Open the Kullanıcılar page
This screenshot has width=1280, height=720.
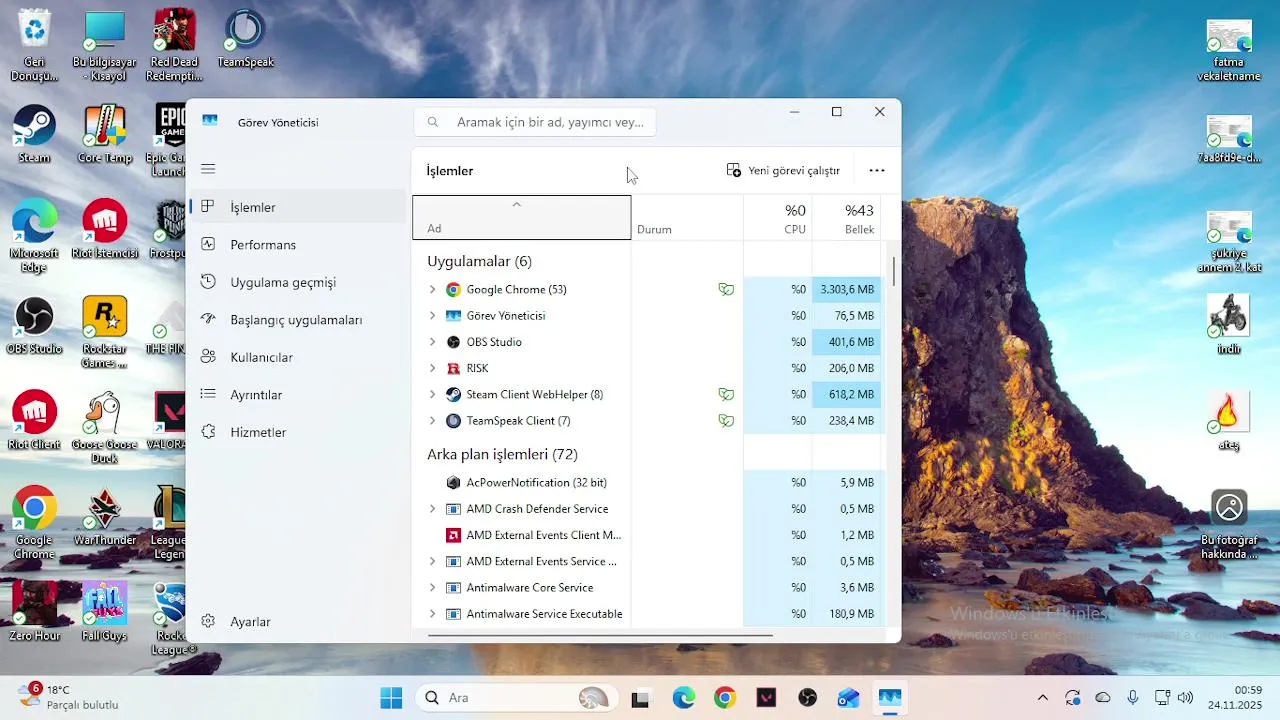(298, 357)
